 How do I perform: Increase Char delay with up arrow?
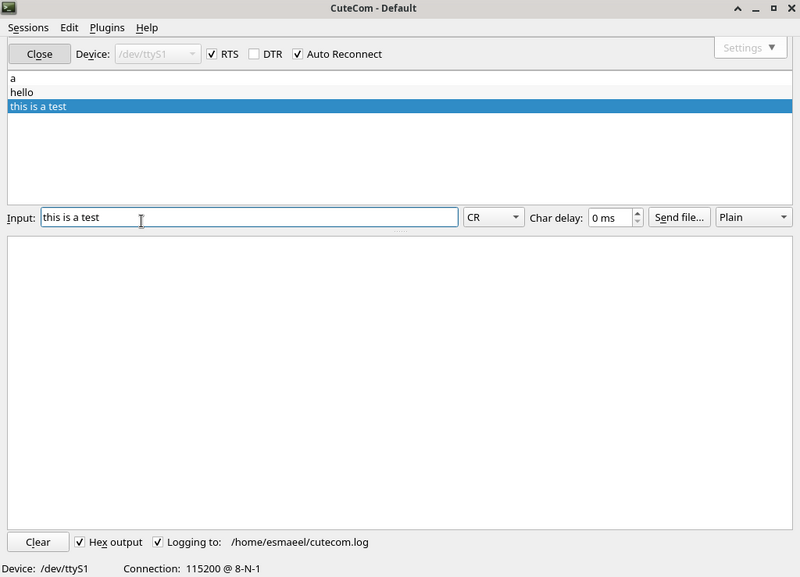pos(638,212)
